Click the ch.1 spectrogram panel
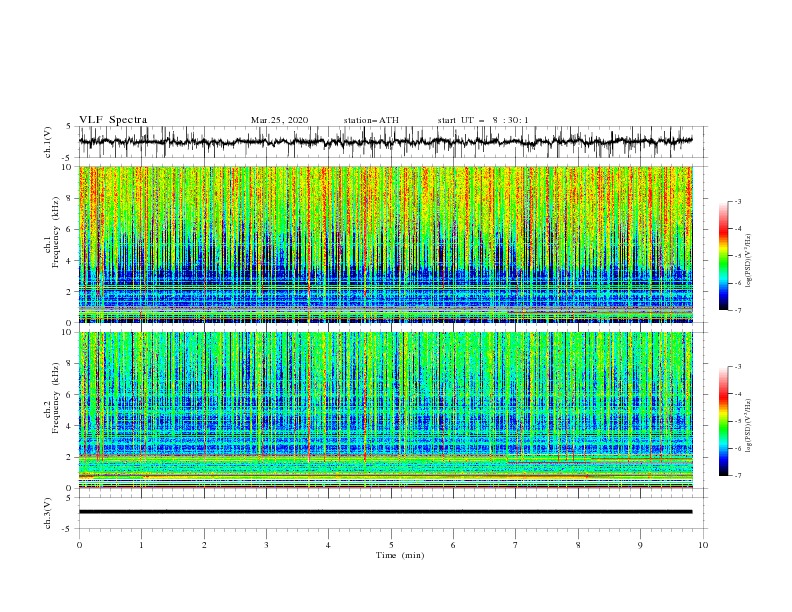This screenshot has width=792, height=612. [385, 244]
